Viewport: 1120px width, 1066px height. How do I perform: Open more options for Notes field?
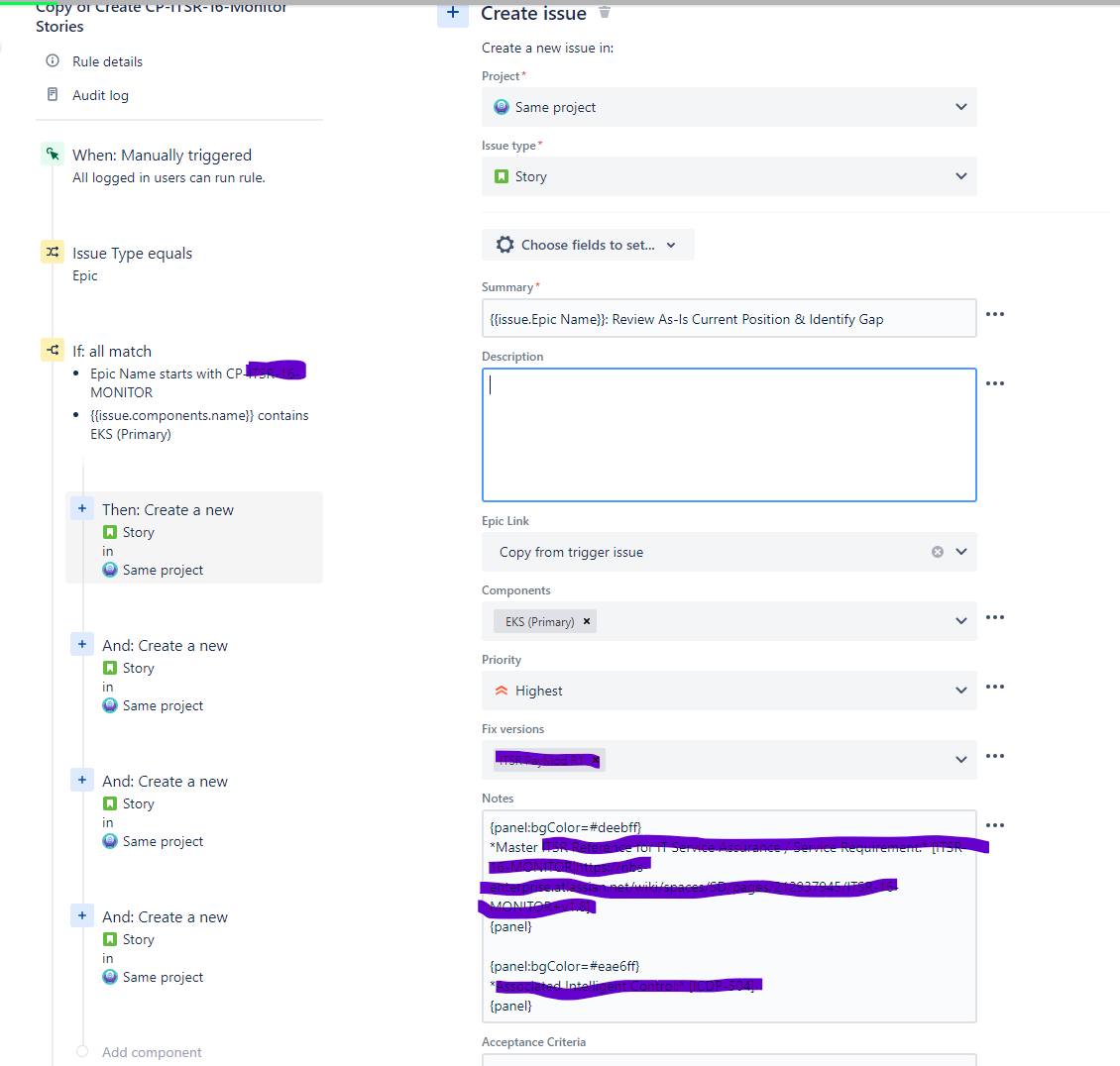pos(995,824)
